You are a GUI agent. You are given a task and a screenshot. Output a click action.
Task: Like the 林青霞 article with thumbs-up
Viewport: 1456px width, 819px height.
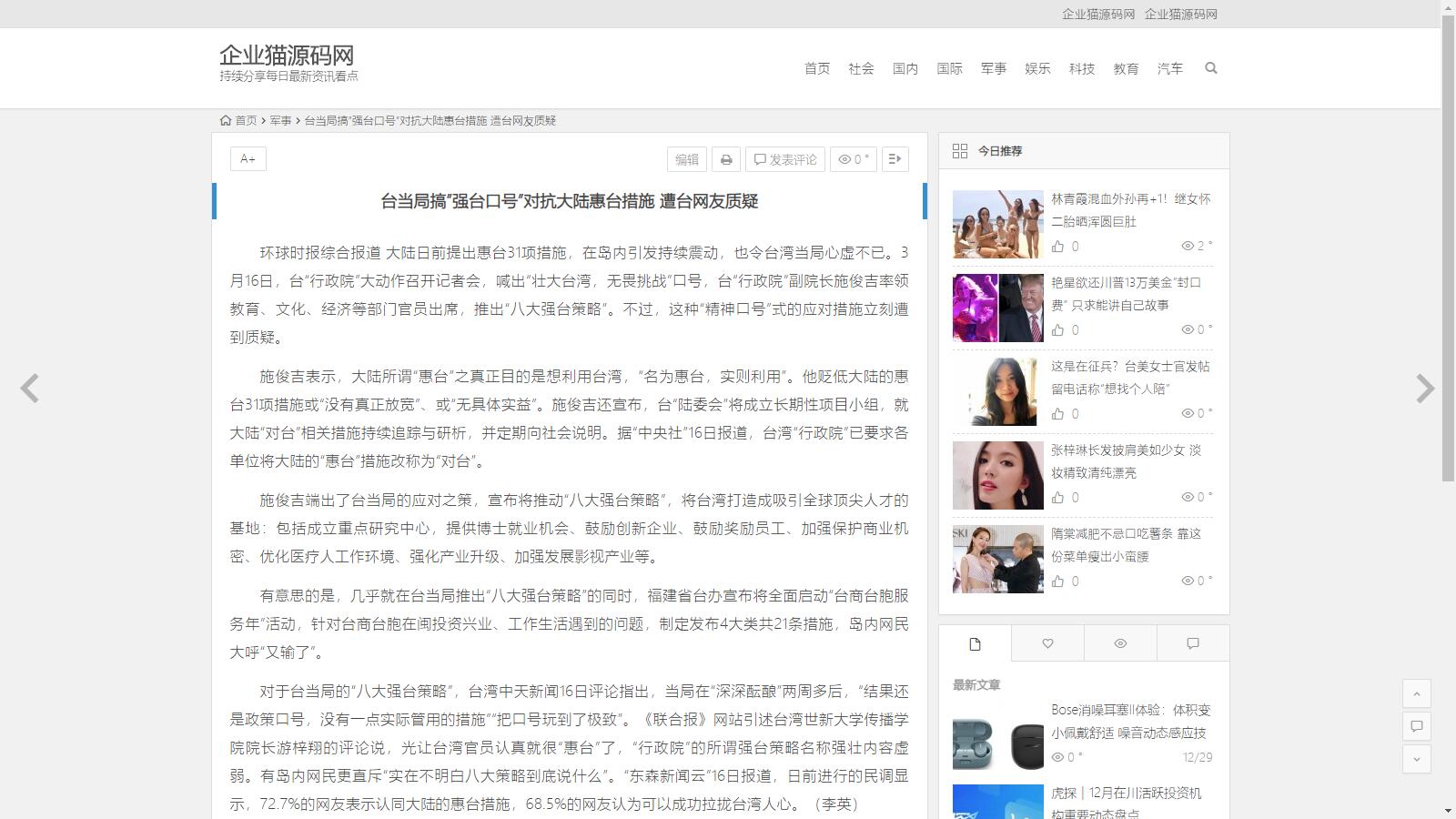(1057, 247)
